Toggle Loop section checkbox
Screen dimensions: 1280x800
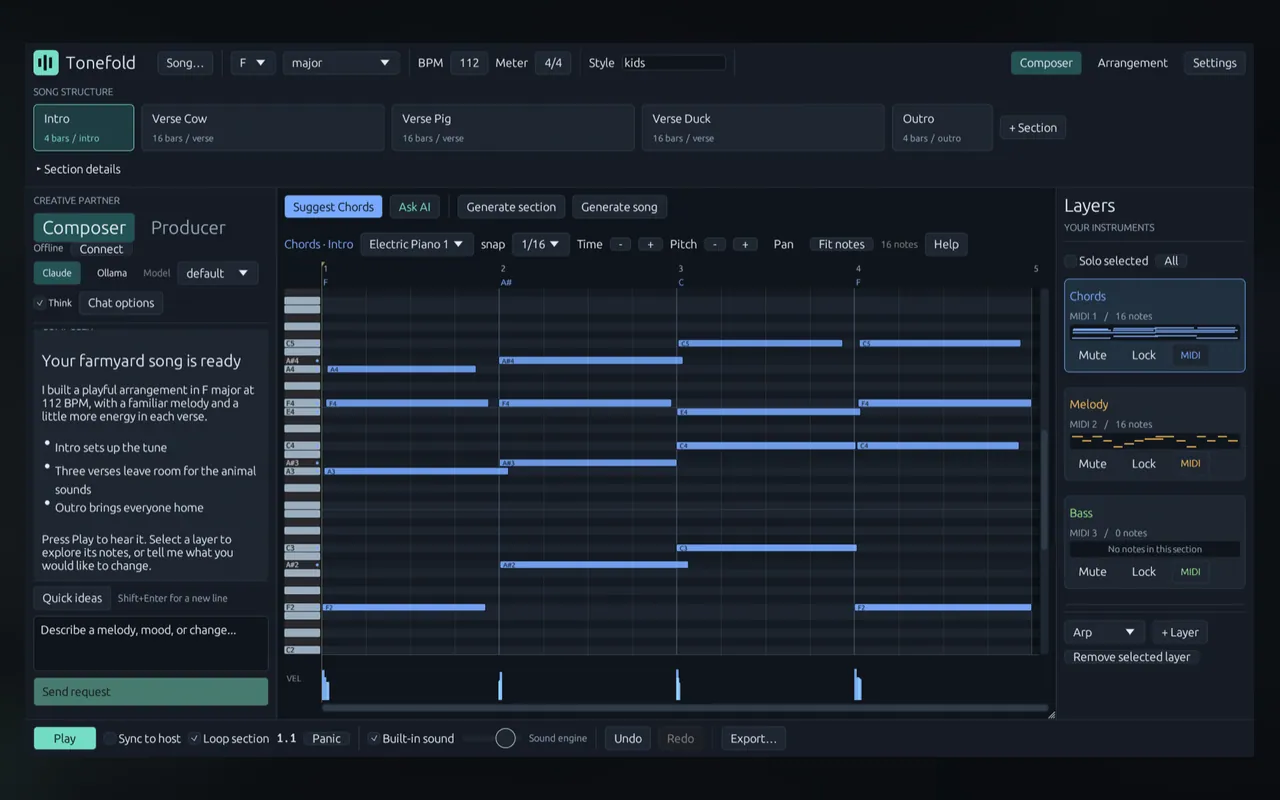pyautogui.click(x=195, y=739)
